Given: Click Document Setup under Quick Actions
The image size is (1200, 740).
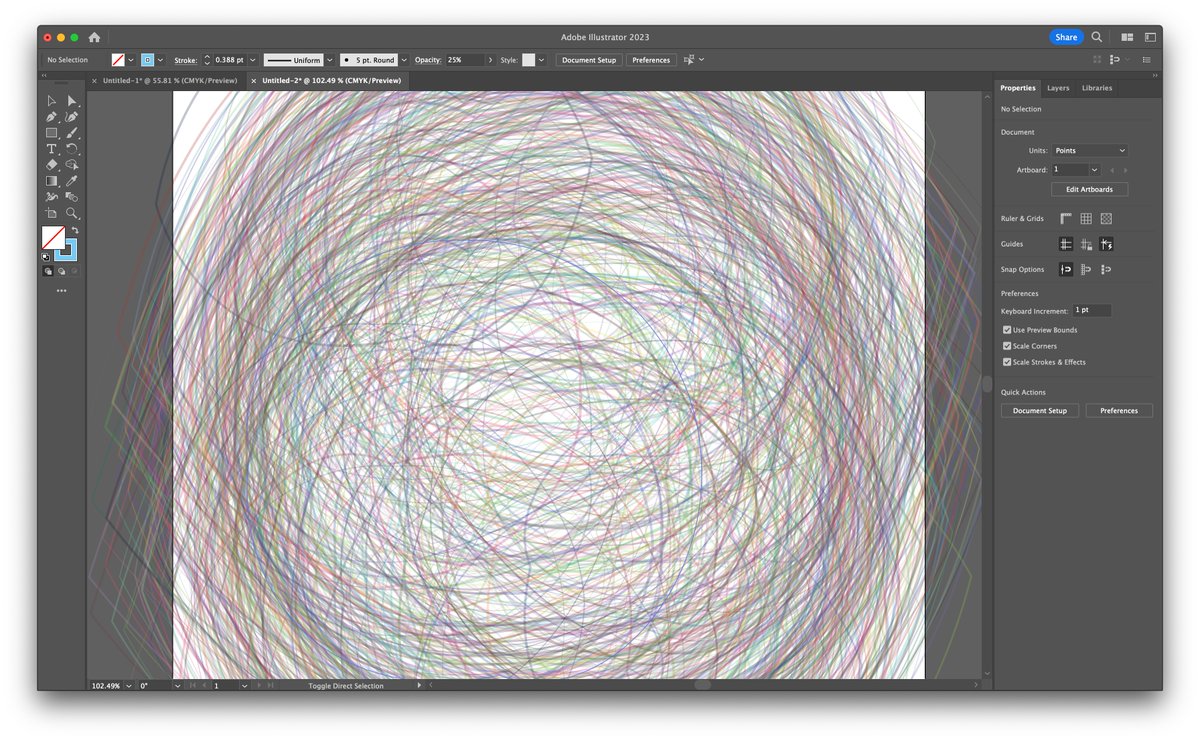Looking at the screenshot, I should pos(1040,410).
